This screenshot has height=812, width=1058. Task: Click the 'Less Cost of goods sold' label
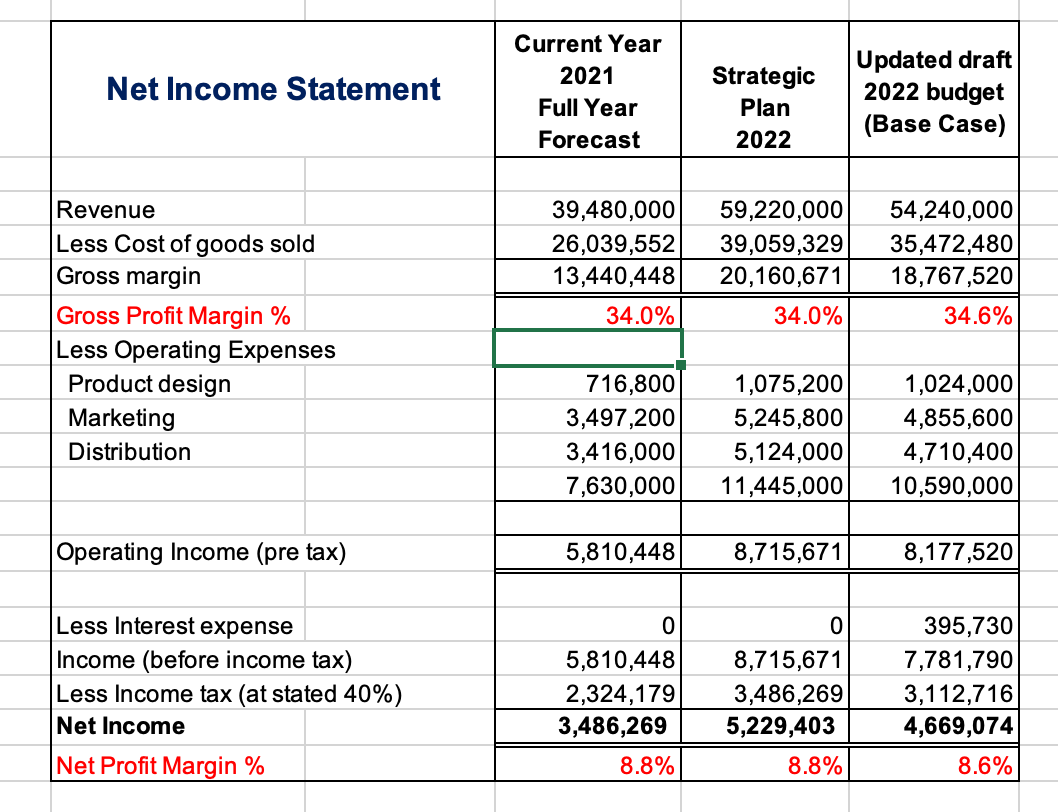(186, 244)
